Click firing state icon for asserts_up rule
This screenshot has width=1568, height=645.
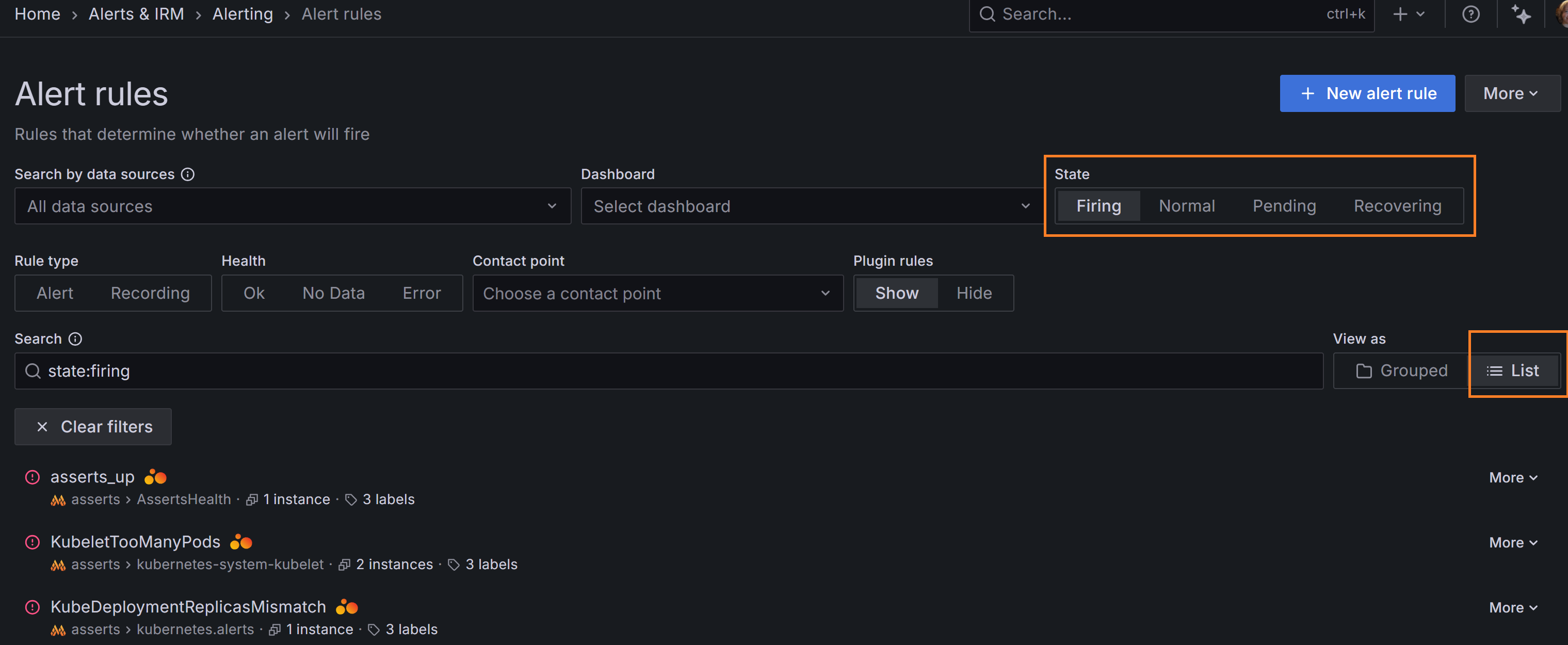click(33, 477)
